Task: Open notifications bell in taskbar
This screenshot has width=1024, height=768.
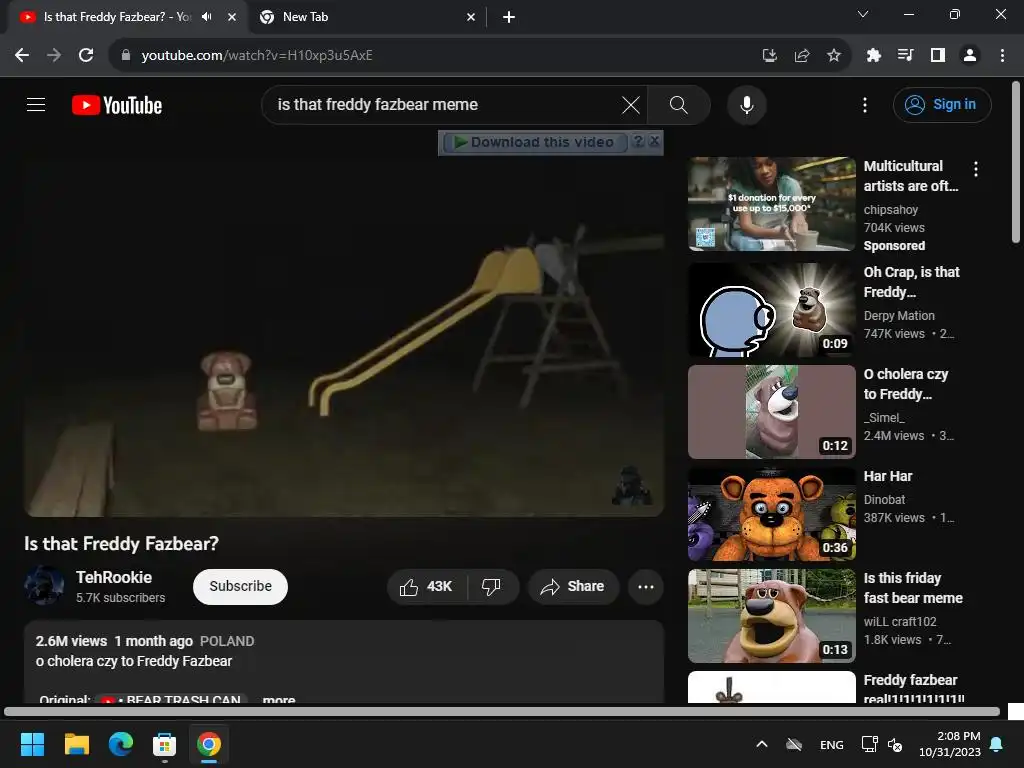Action: [997, 744]
